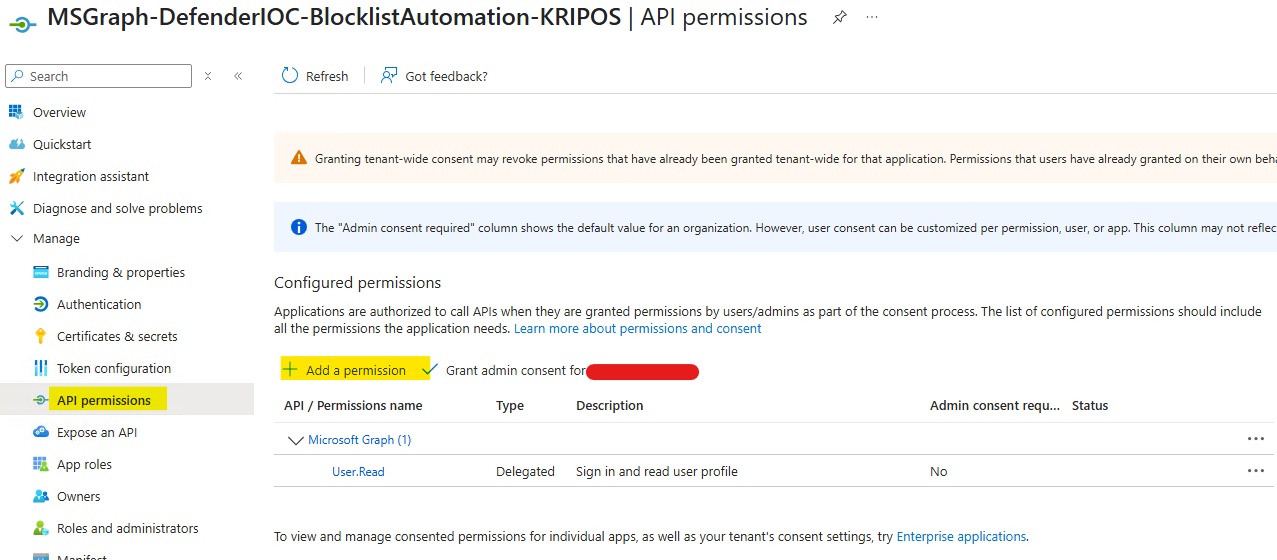This screenshot has height=560, width=1277.
Task: Click the Description column header
Action: [610, 405]
